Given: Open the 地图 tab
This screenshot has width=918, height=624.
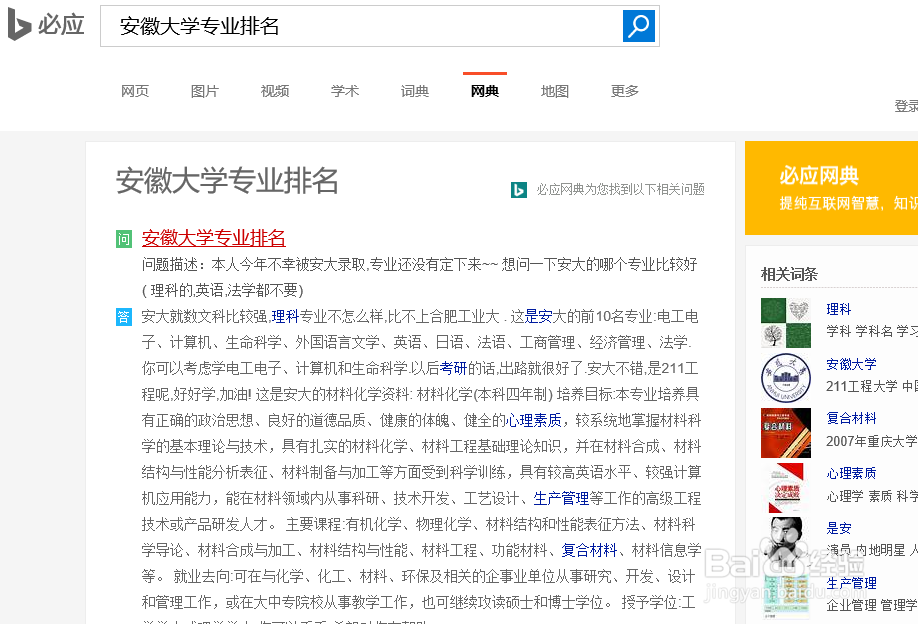Looking at the screenshot, I should [554, 91].
